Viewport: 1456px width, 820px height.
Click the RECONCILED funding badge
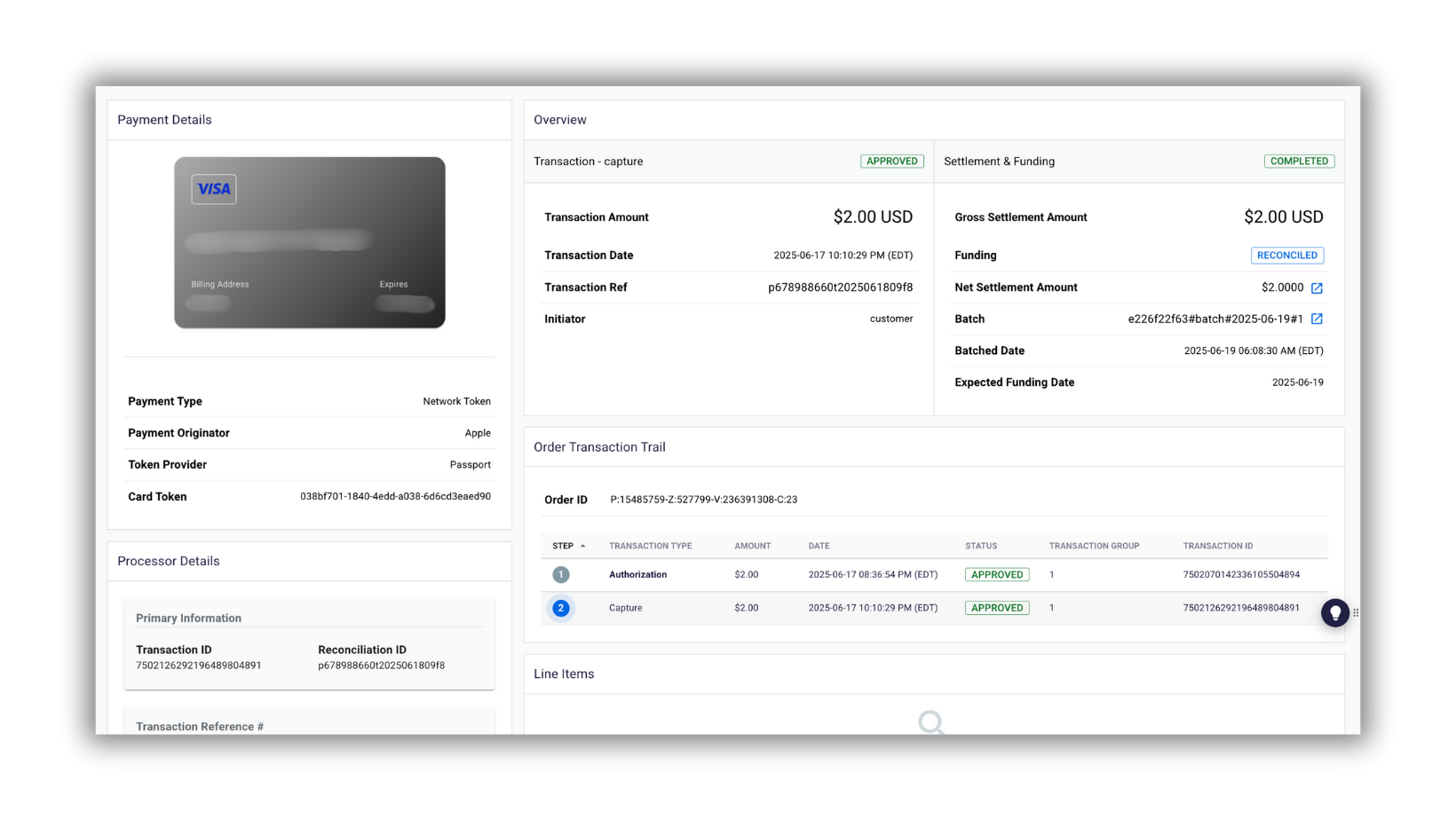[1287, 256]
